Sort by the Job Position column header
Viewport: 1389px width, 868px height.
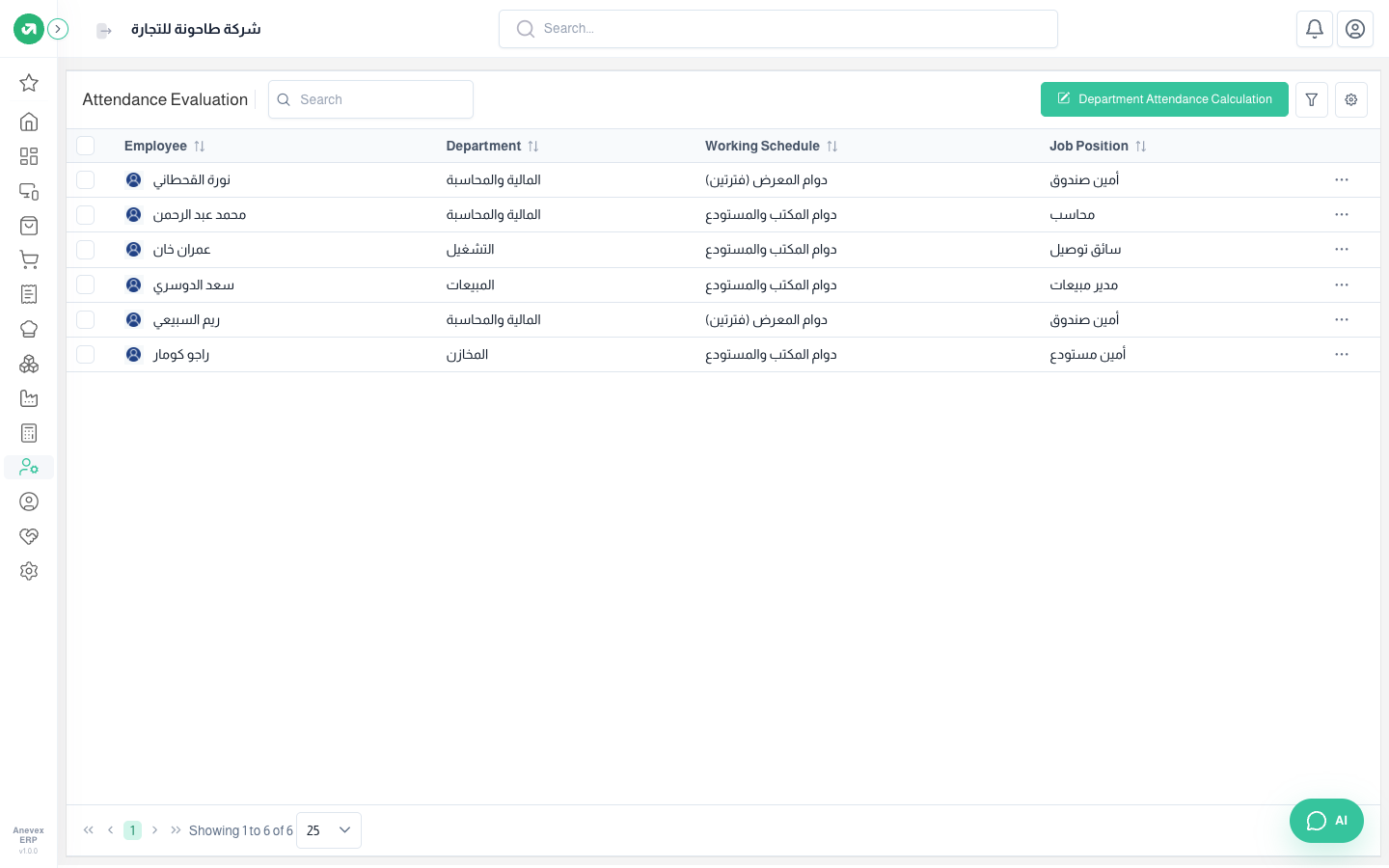point(1098,146)
